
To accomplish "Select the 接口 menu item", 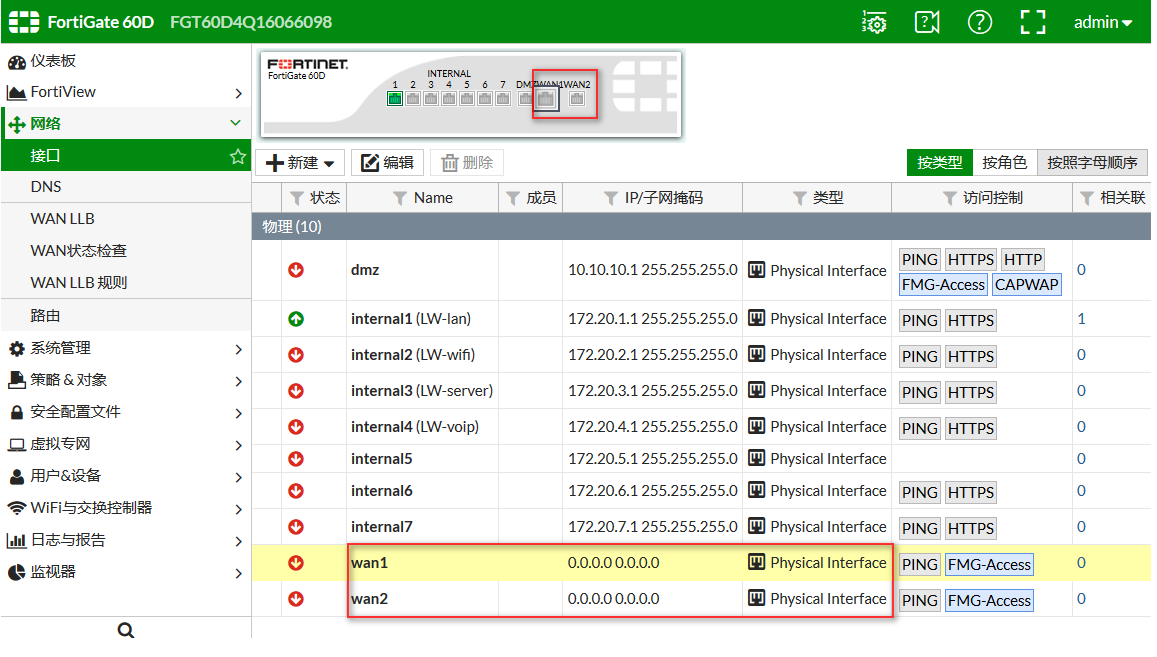I will coord(125,156).
